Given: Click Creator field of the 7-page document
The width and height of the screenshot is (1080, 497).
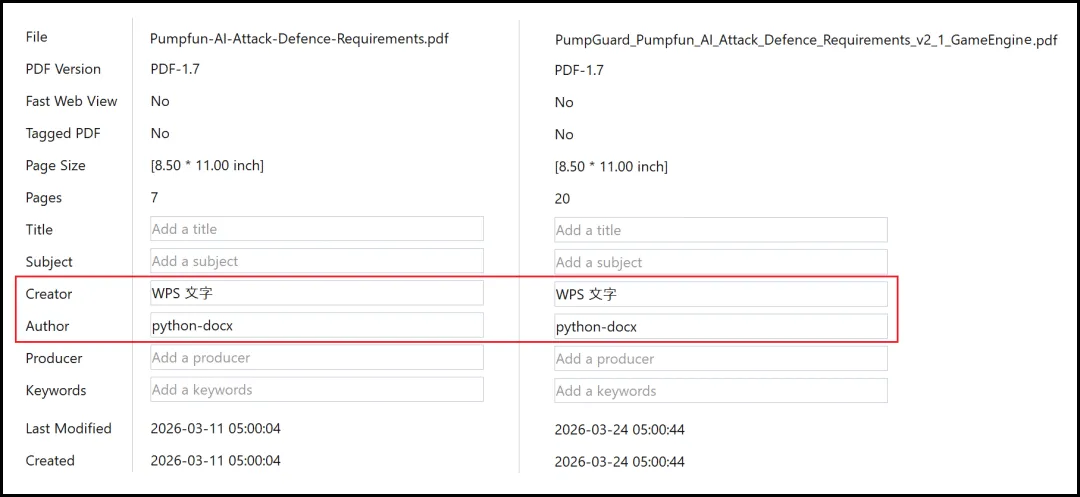Looking at the screenshot, I should [x=317, y=293].
